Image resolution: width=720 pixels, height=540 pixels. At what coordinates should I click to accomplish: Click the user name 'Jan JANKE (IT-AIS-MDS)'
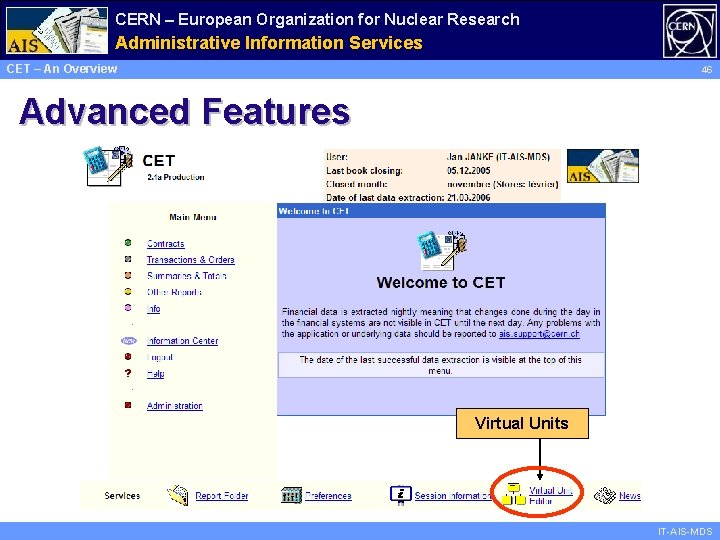tap(498, 157)
